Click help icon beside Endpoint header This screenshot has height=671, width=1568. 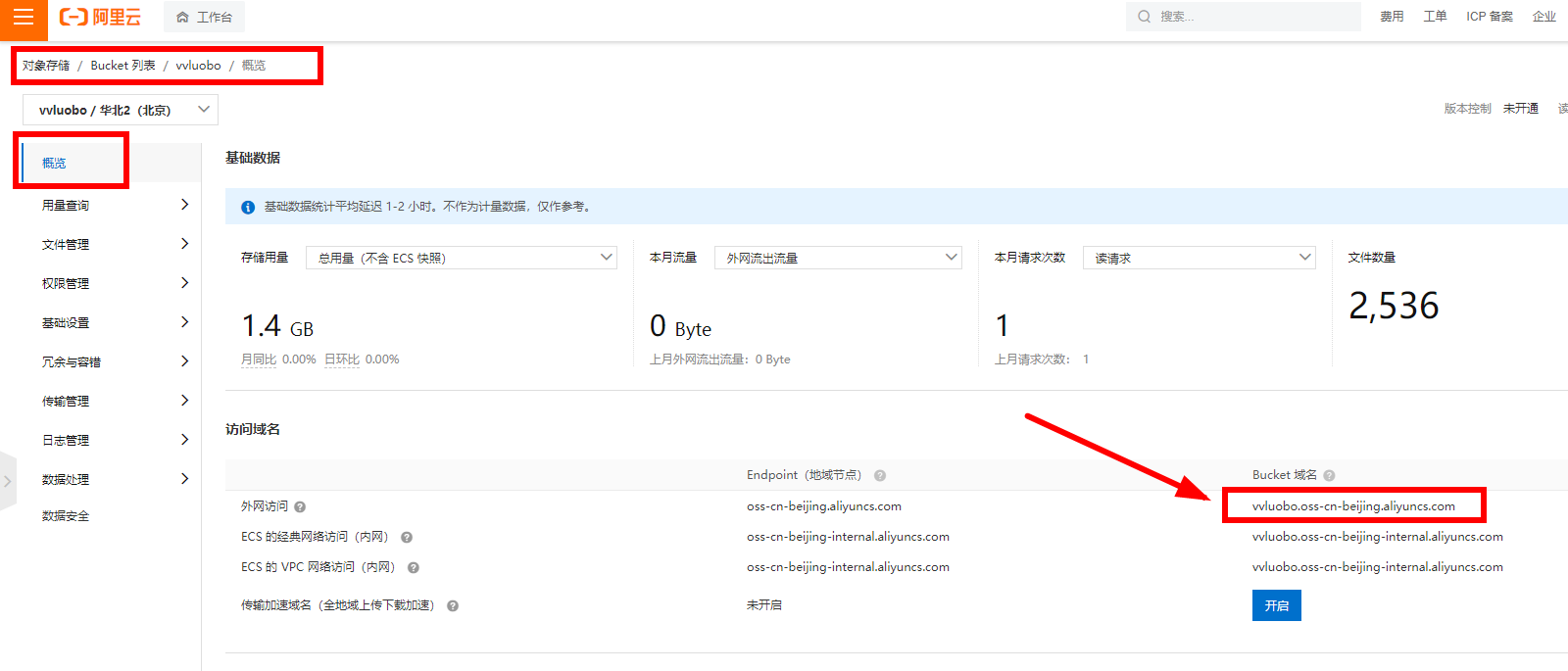[x=880, y=475]
